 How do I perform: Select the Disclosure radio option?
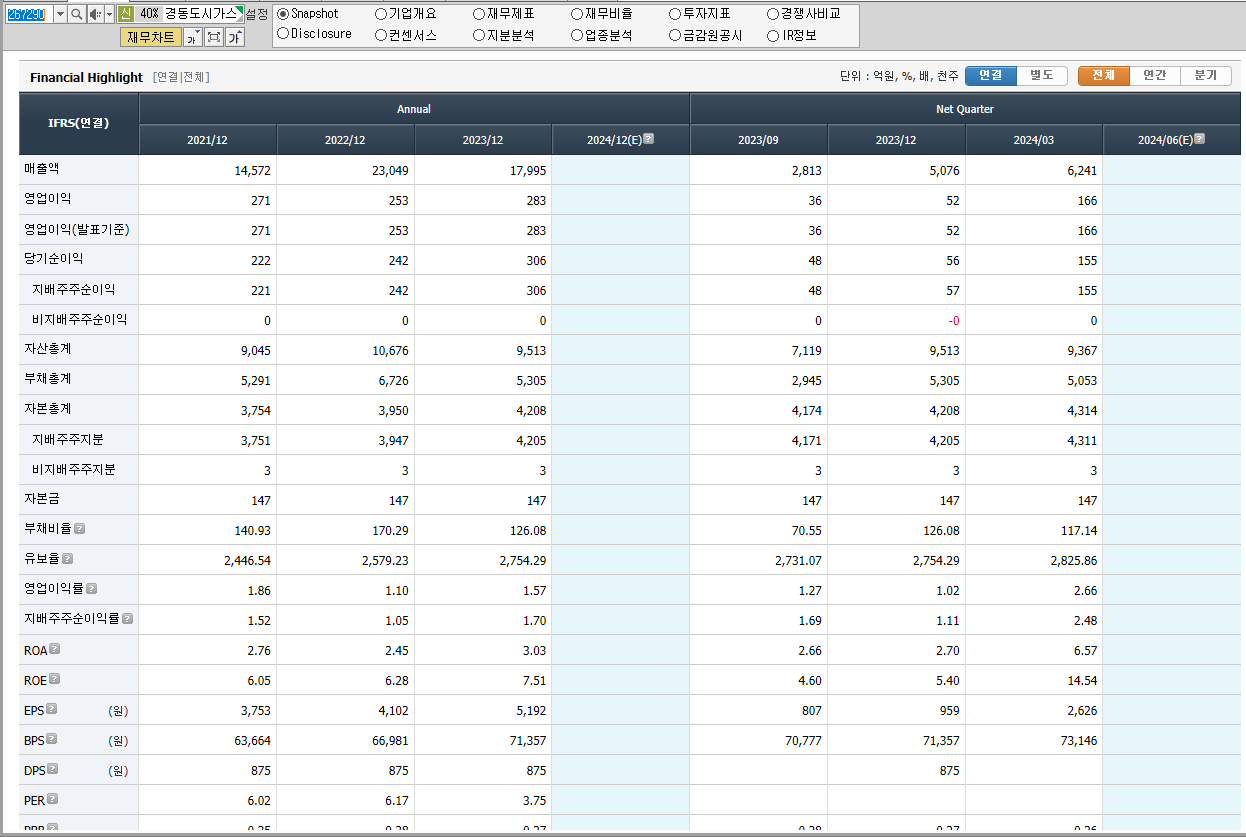click(283, 34)
